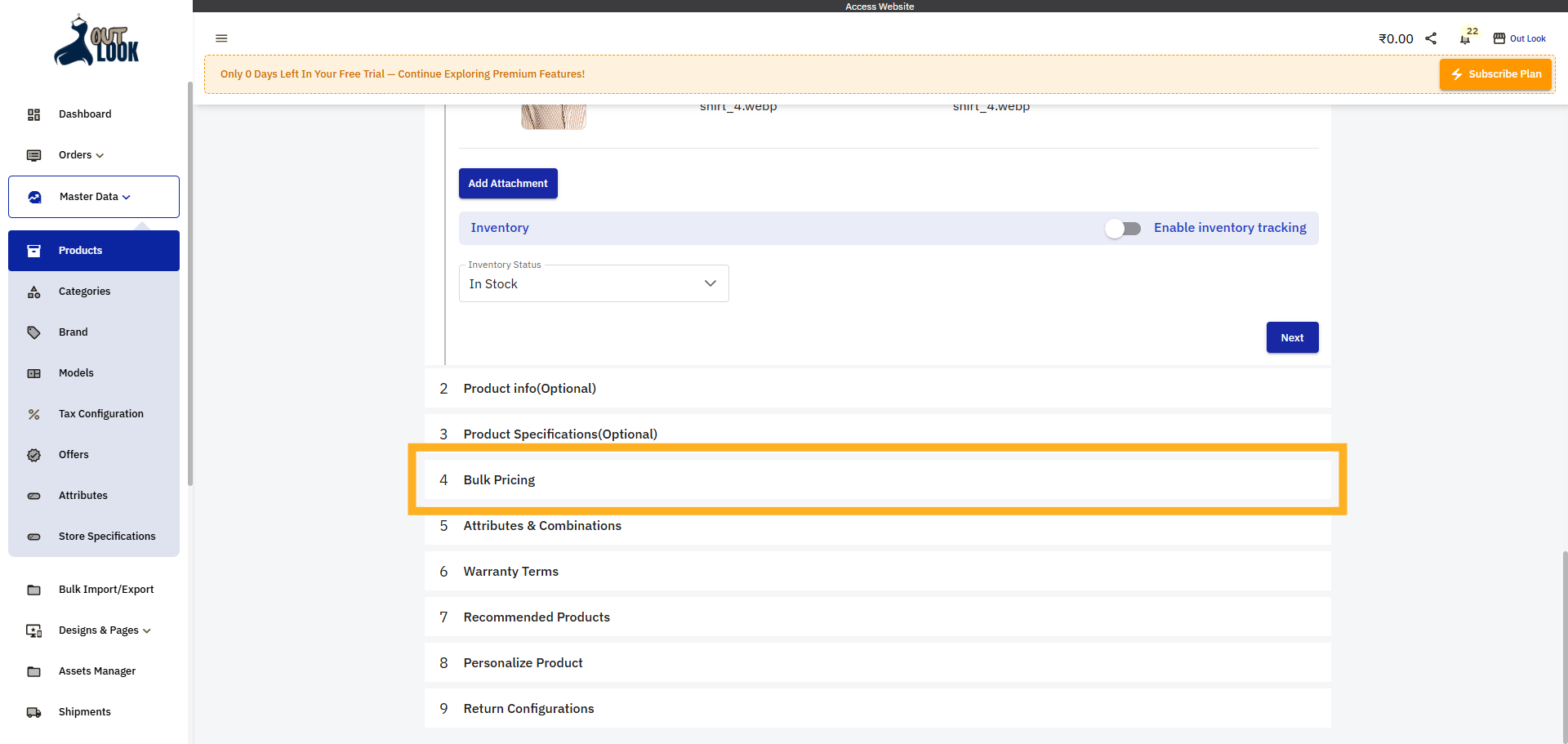This screenshot has width=1568, height=744.
Task: Open the Offers badge icon
Action: (x=33, y=455)
